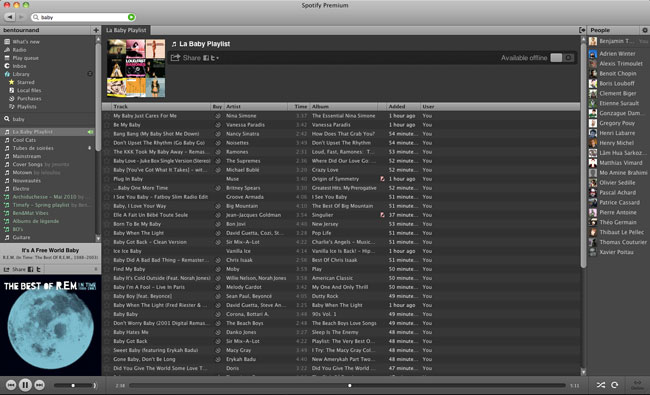Sort by Artist column header

[256, 107]
